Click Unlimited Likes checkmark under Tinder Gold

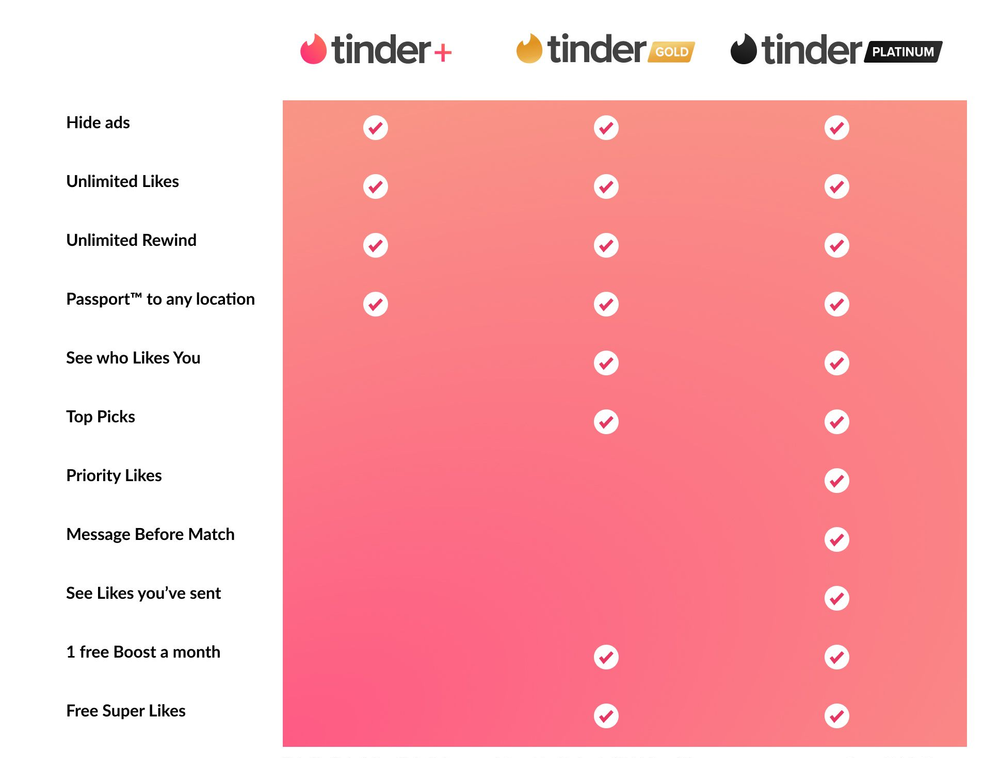click(606, 187)
